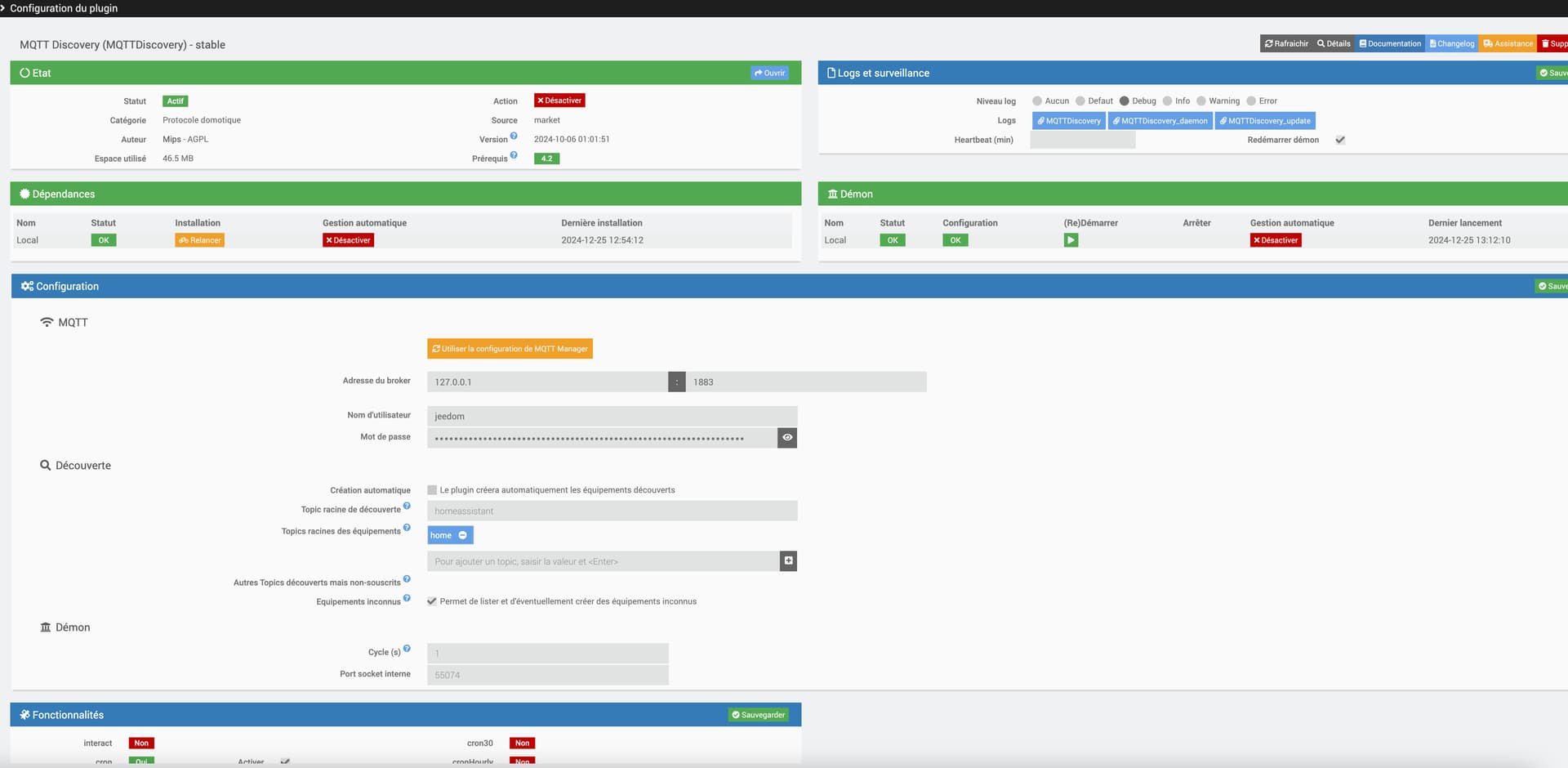Relaunch dependencies installation with Relancer

click(x=200, y=240)
